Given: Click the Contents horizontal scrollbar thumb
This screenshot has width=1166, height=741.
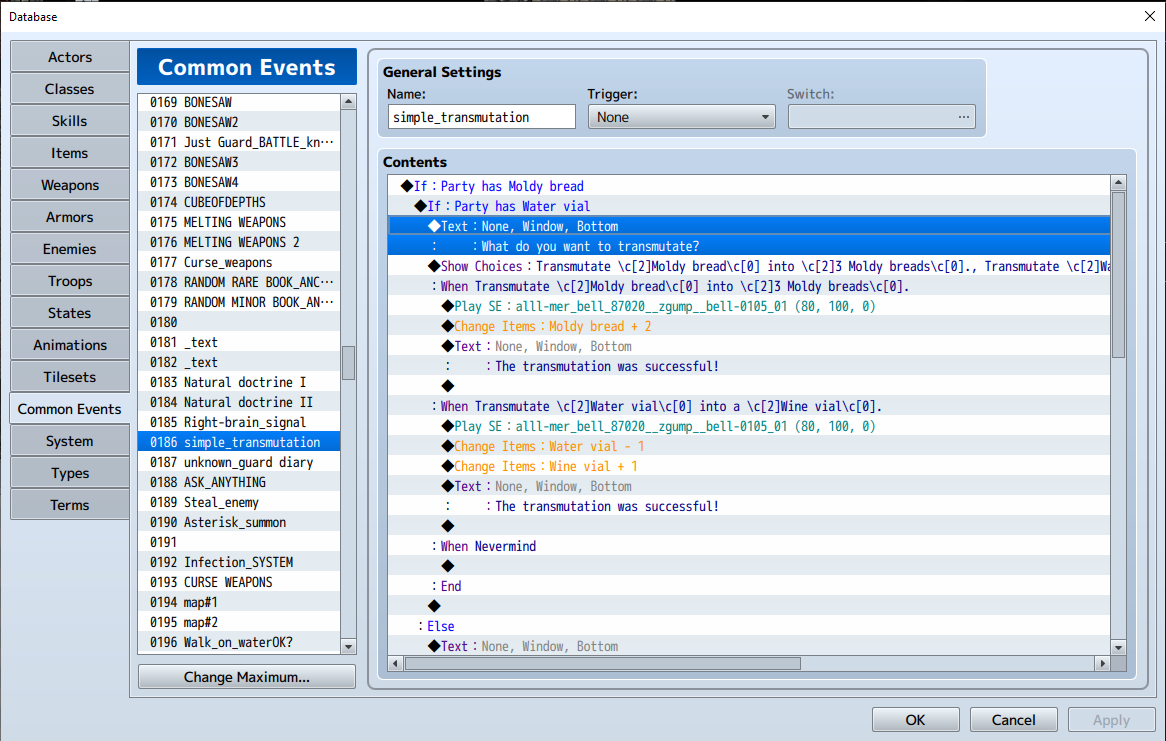Looking at the screenshot, I should [x=602, y=663].
